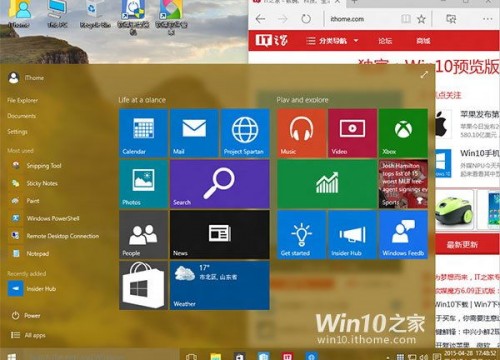This screenshot has height=360, width=500.
Task: Launch the Project Spartan tile
Action: pos(245,133)
